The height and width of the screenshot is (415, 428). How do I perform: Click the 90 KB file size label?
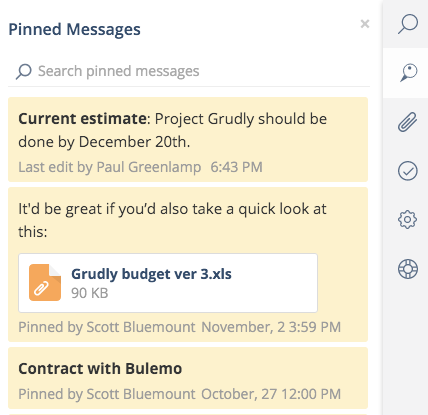click(90, 293)
